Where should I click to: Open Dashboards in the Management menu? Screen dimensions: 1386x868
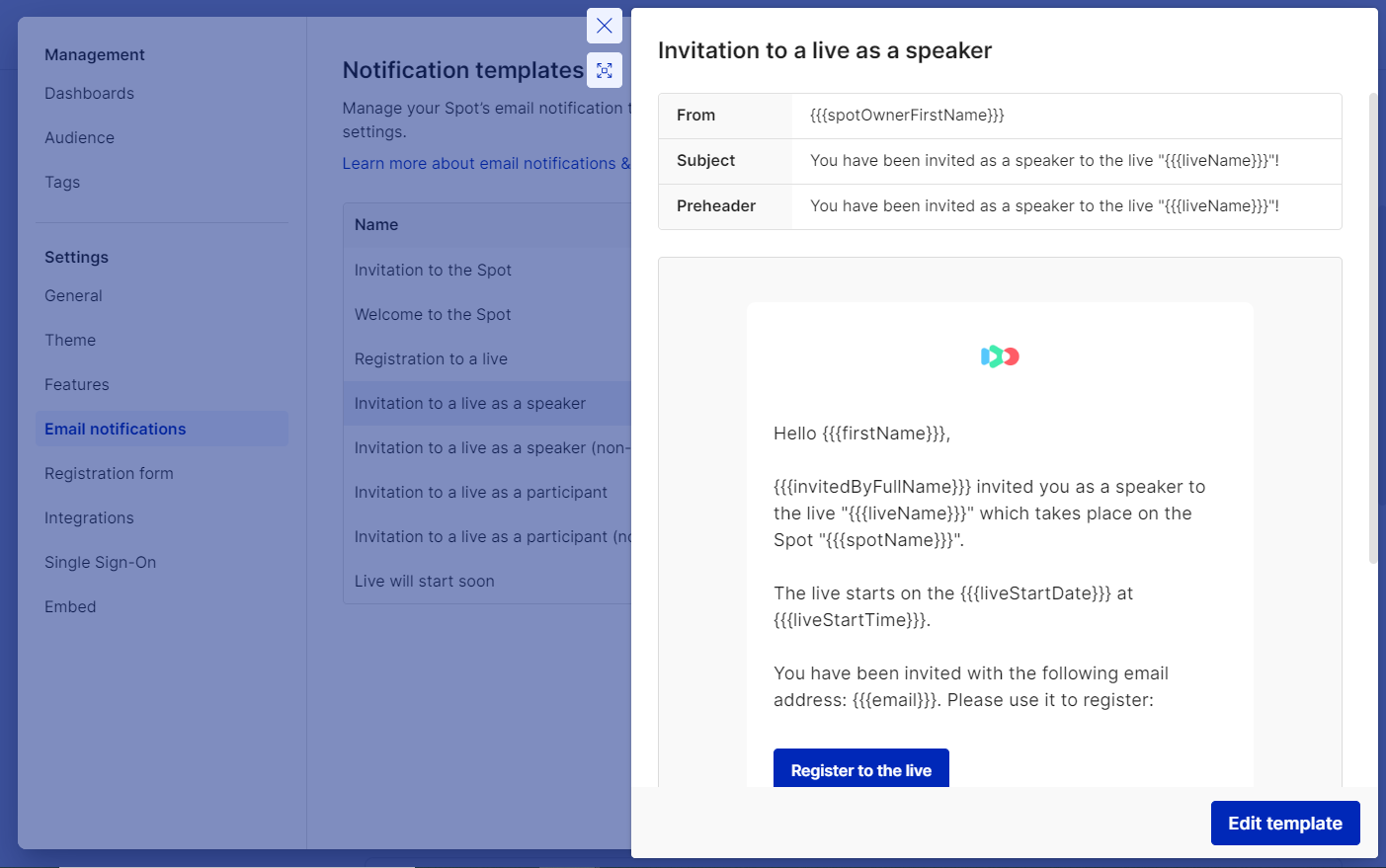click(x=89, y=94)
